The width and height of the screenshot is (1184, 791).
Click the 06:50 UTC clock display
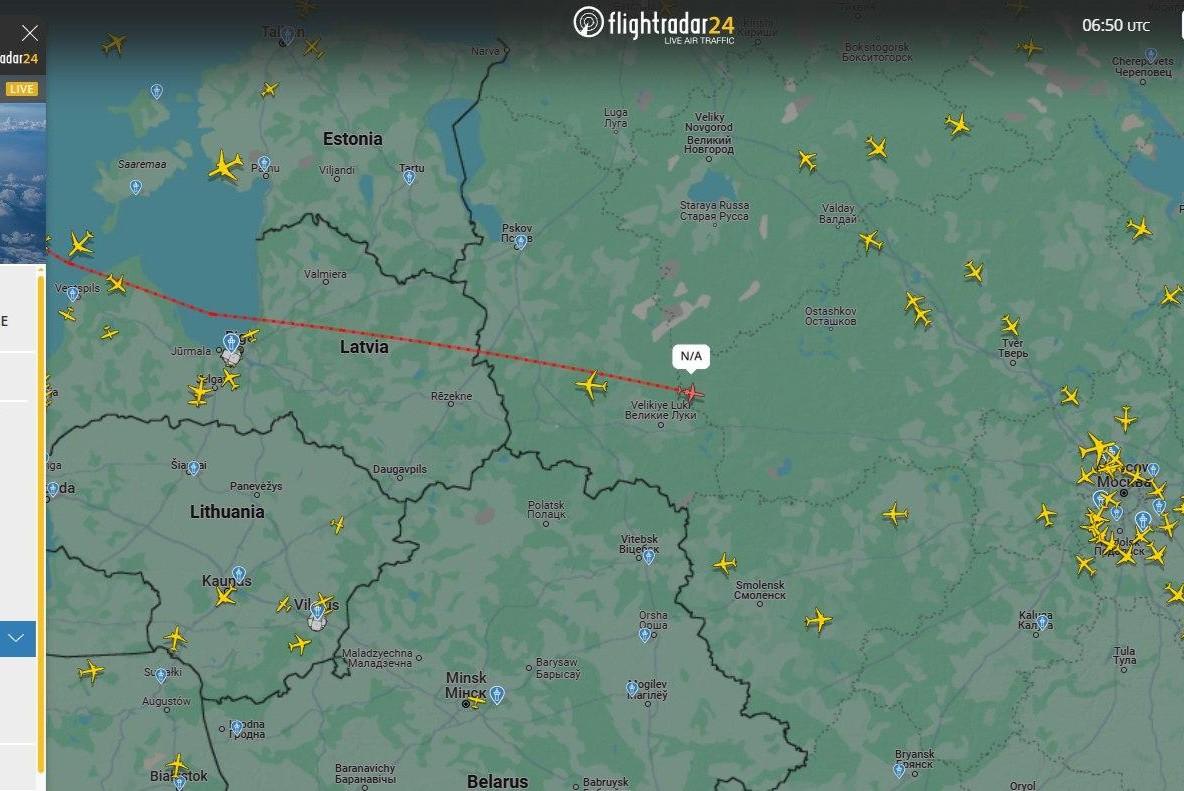(1115, 25)
